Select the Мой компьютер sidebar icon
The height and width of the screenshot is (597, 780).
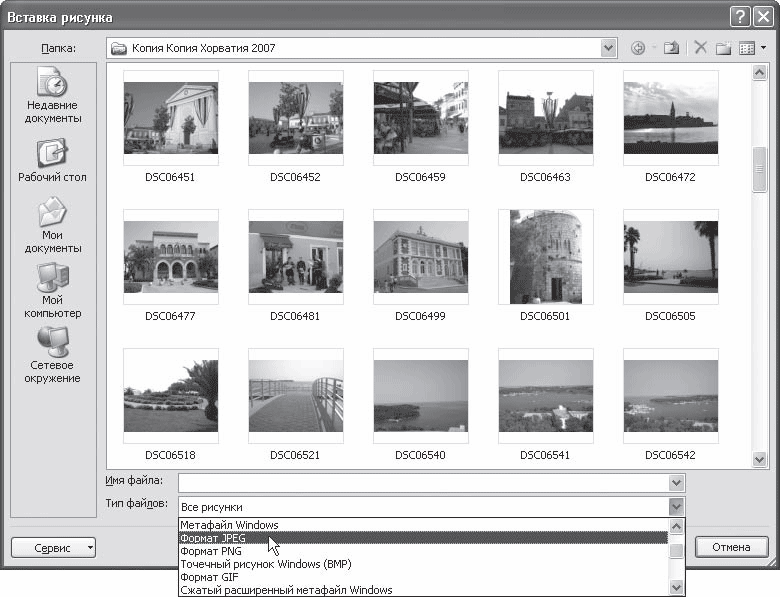click(x=53, y=291)
